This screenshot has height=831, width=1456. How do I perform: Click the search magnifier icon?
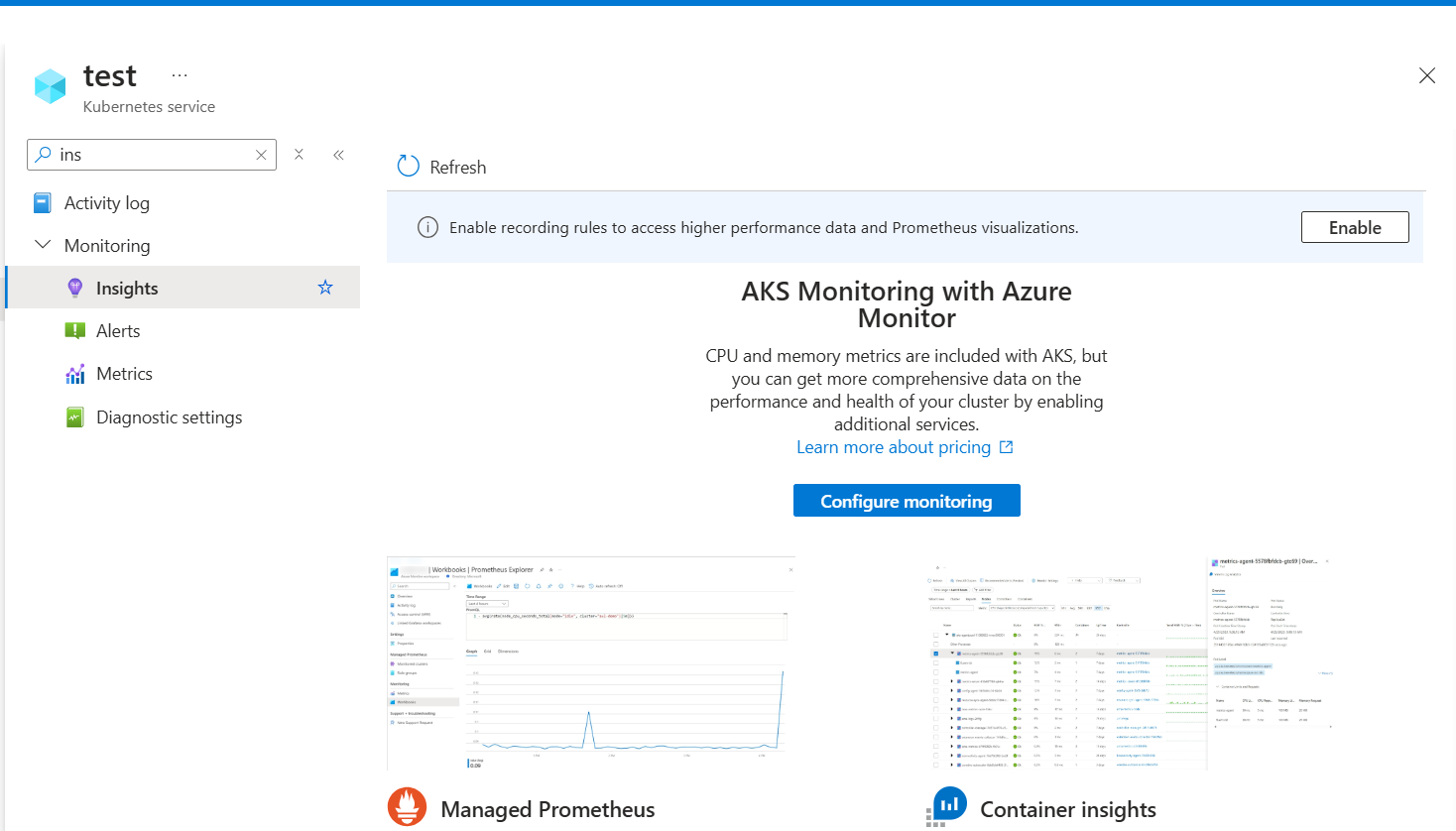pyautogui.click(x=43, y=155)
